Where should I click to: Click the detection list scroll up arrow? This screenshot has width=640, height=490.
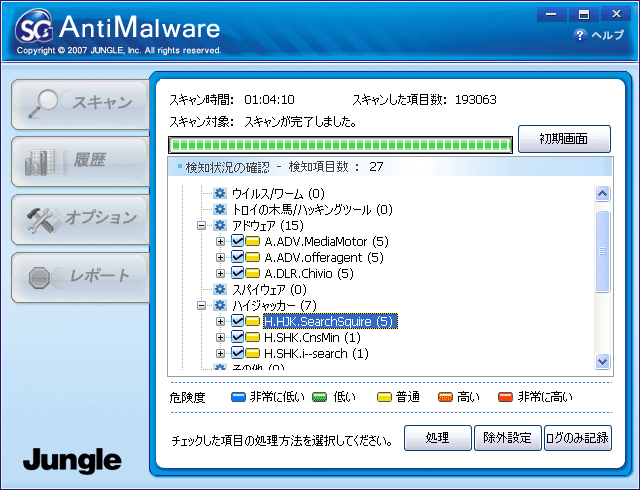(x=602, y=194)
